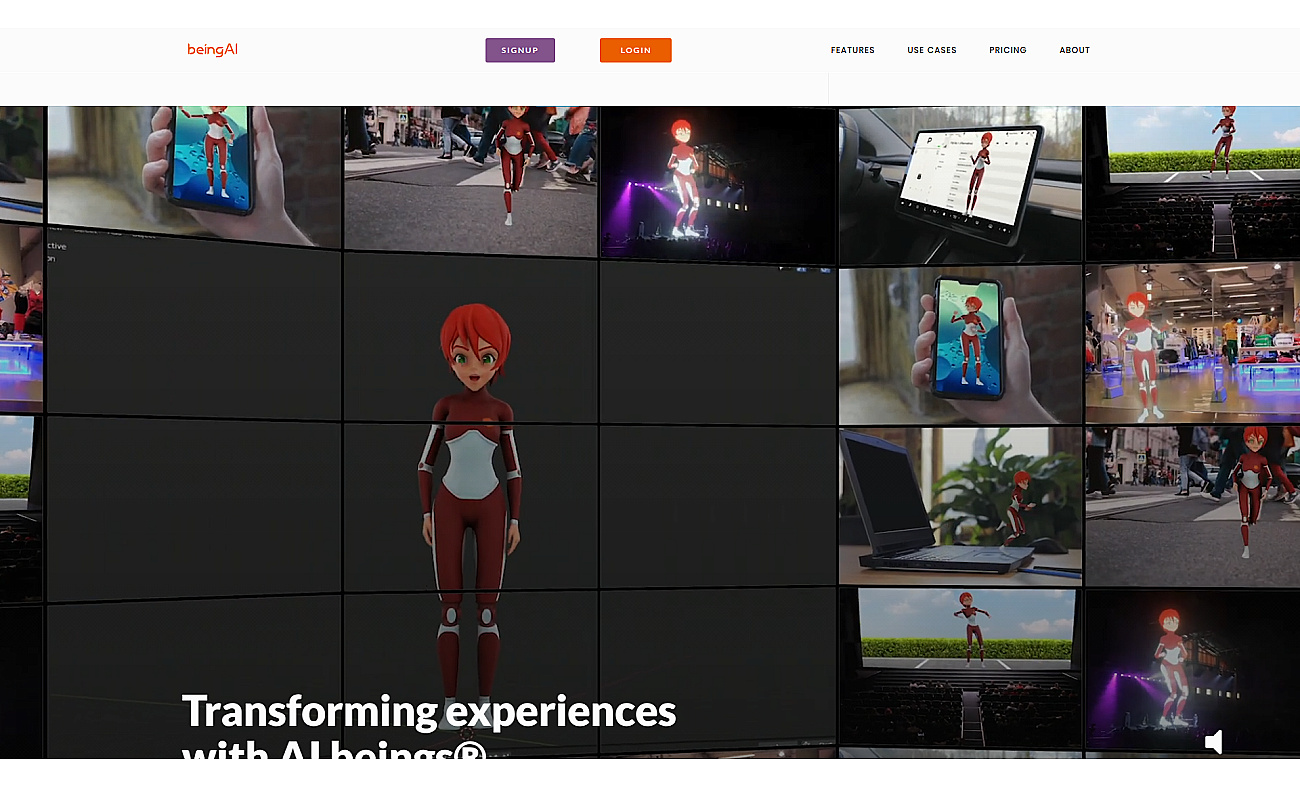Click the LOGIN button
The height and width of the screenshot is (788, 1300).
tap(636, 50)
